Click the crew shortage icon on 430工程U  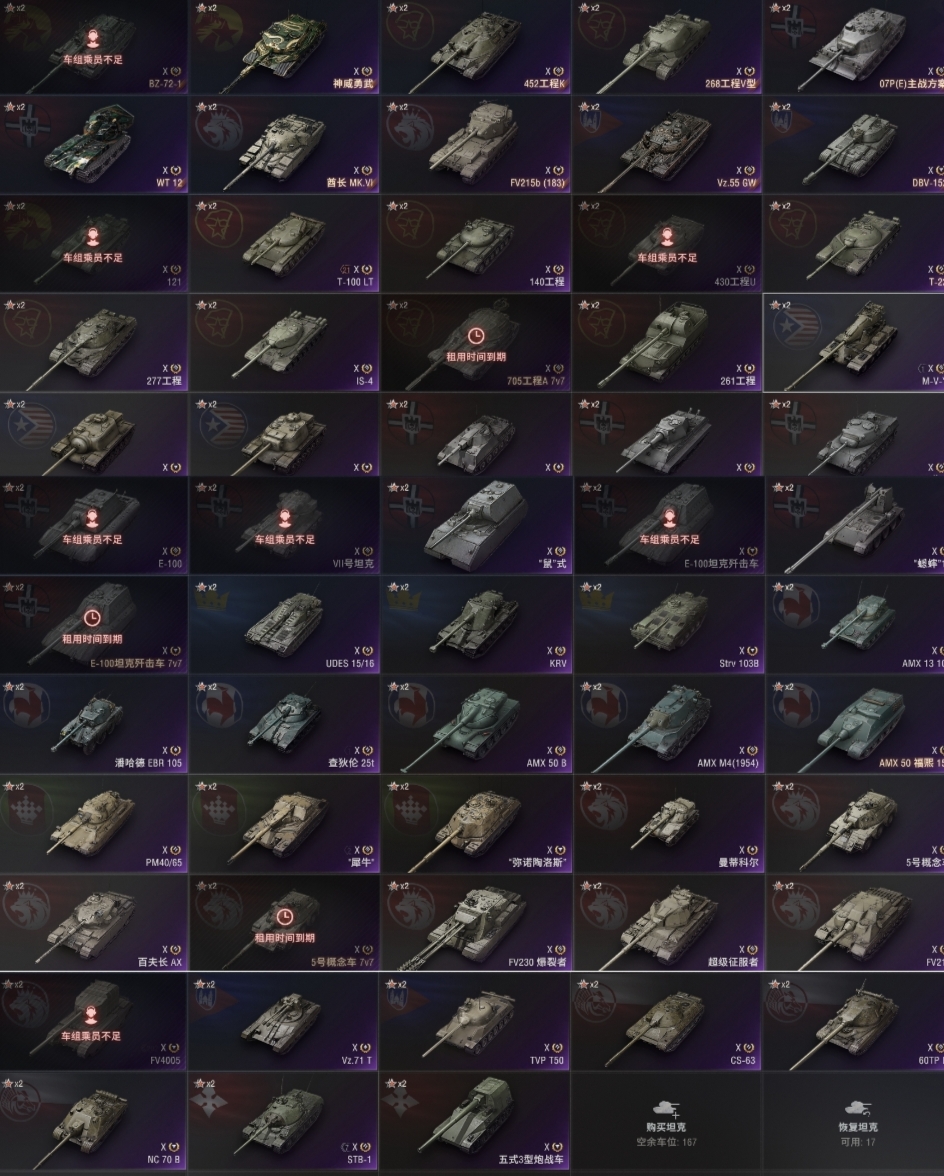coord(667,237)
